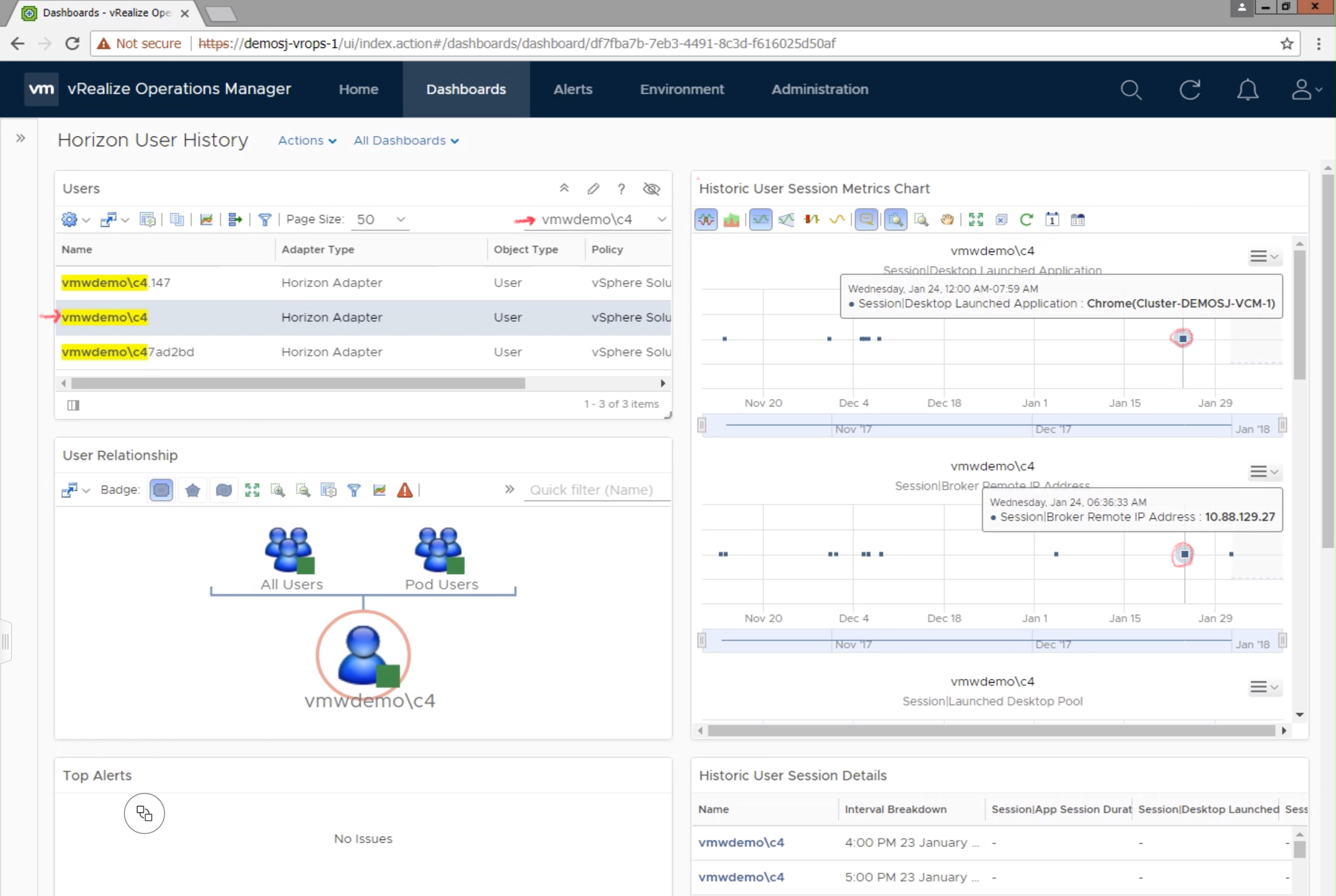Click the refresh icon in top navbar

(x=1190, y=90)
